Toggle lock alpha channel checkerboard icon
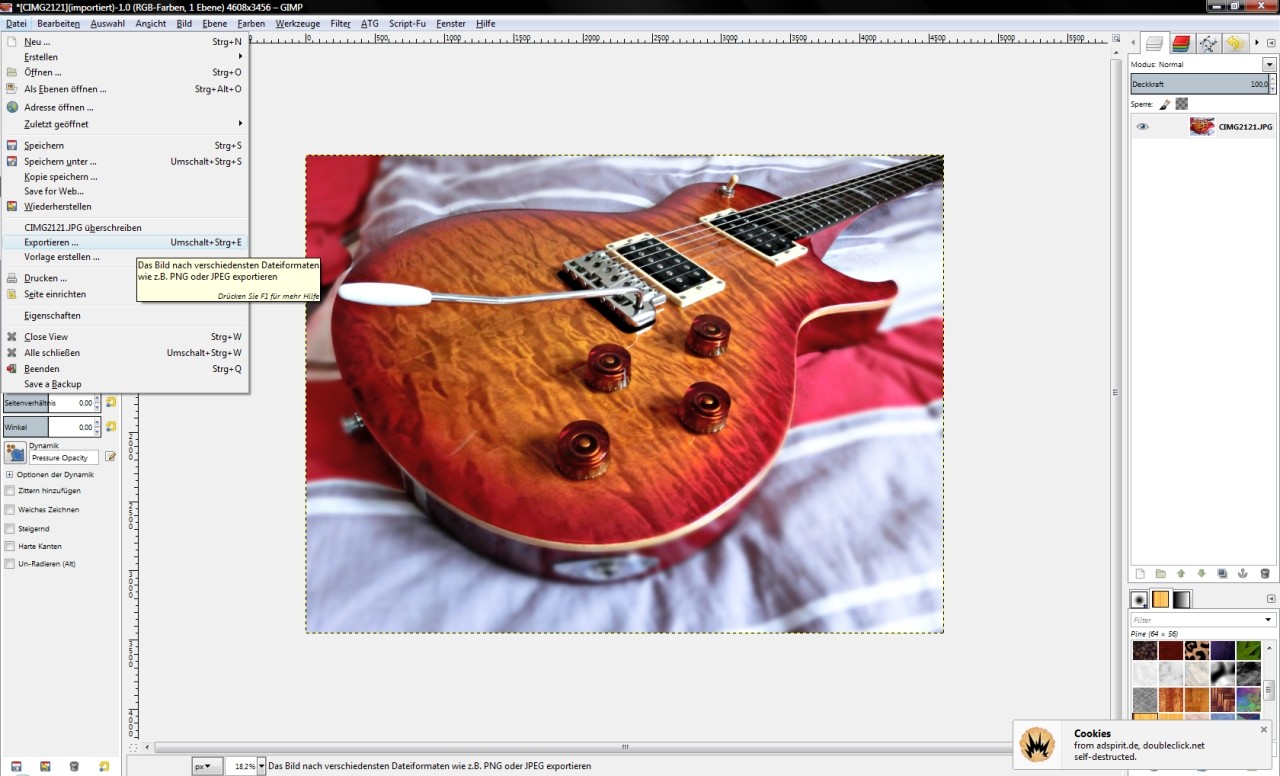The height and width of the screenshot is (776, 1280). [x=1182, y=104]
